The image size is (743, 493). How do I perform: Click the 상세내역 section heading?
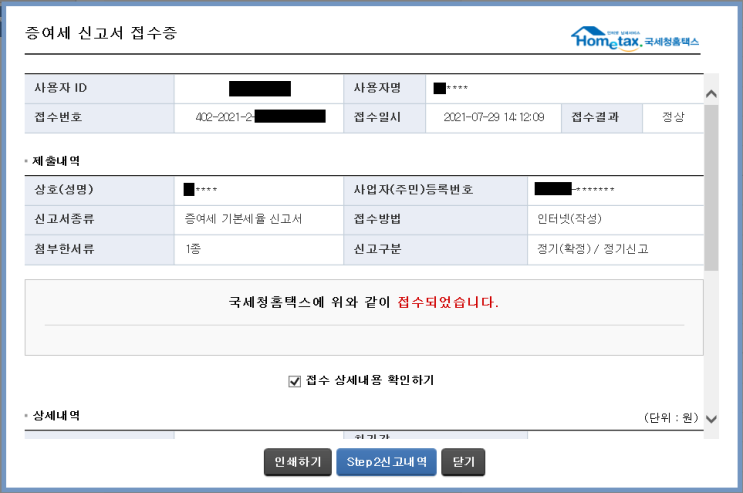tap(55, 416)
